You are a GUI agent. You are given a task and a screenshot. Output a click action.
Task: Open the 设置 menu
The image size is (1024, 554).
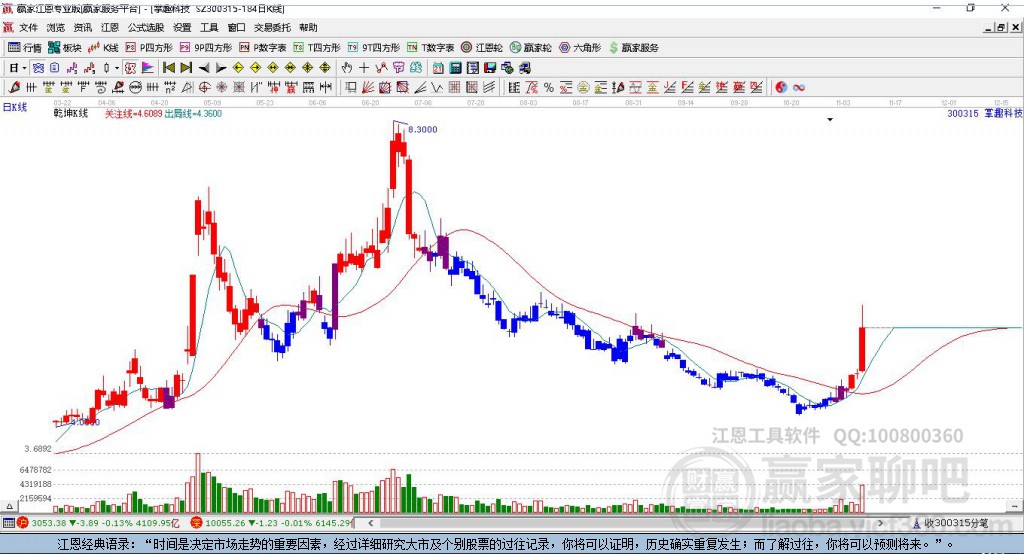tap(182, 27)
